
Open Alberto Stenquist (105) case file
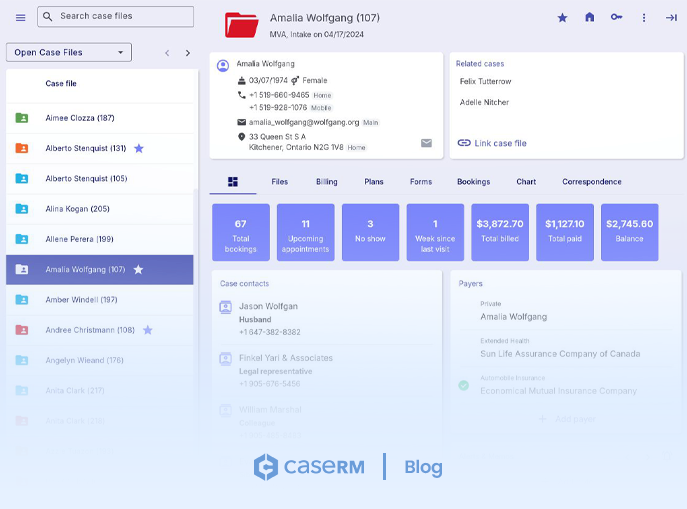(100, 179)
